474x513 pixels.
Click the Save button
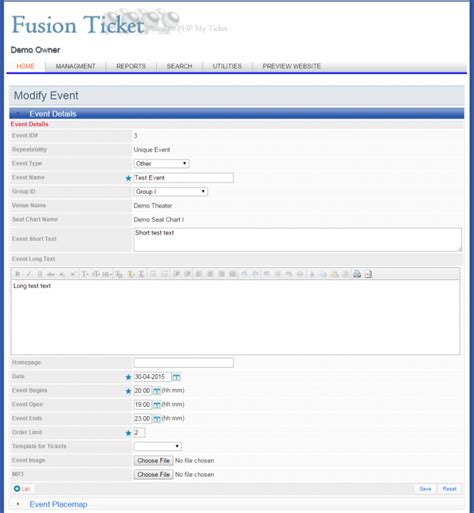[x=425, y=489]
